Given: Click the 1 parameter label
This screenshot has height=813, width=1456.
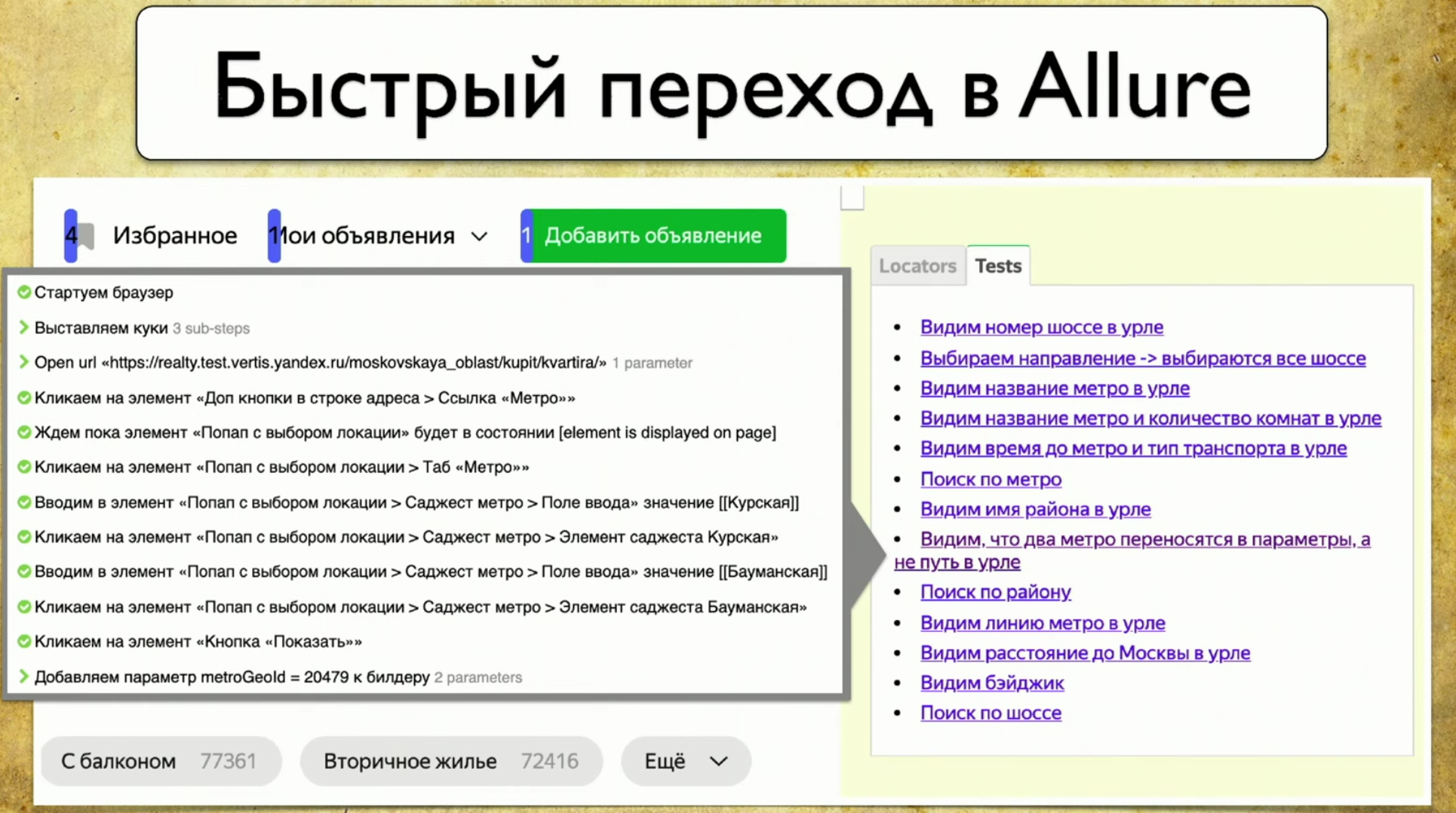Looking at the screenshot, I should click(x=653, y=363).
